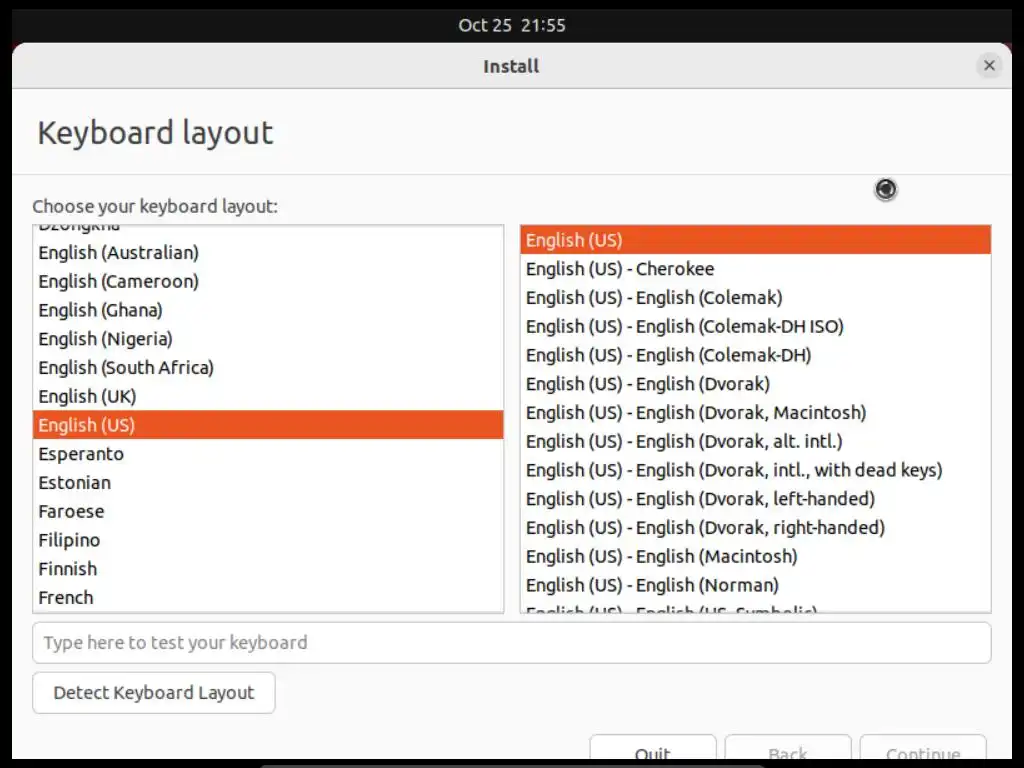This screenshot has height=768, width=1024.
Task: Close the Install window
Action: (x=989, y=65)
